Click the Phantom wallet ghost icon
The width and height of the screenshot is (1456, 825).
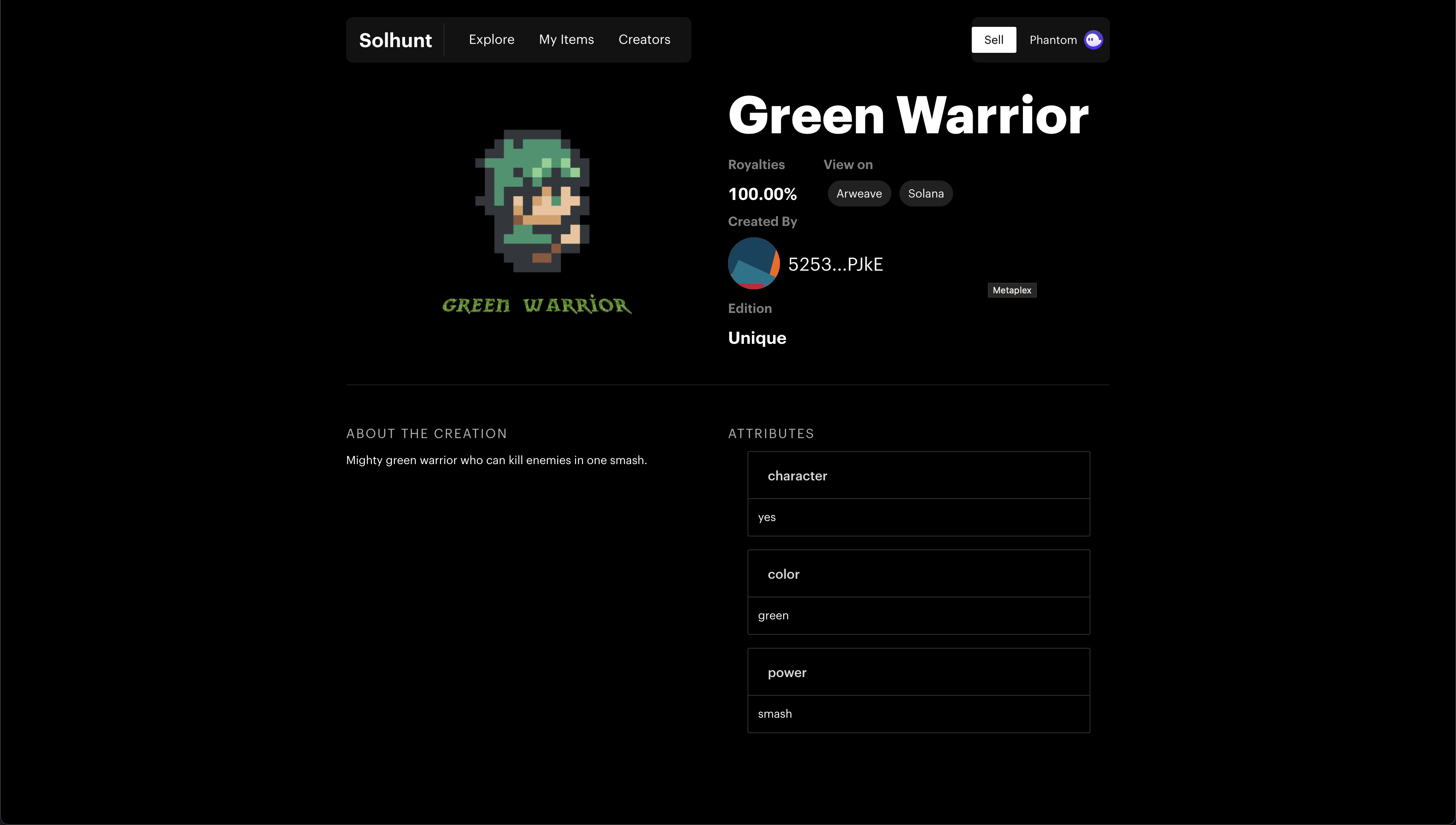coord(1093,40)
